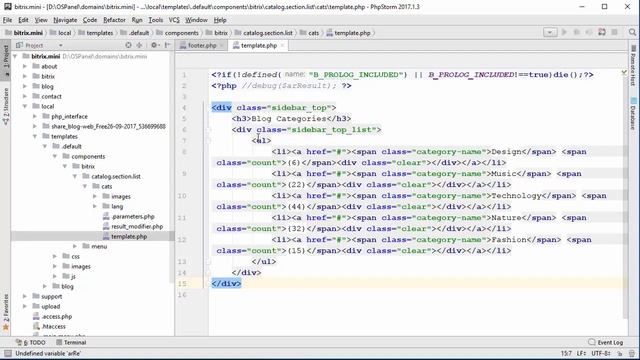640x360 pixels.
Task: Click hide Project panel icon
Action: tap(167, 45)
